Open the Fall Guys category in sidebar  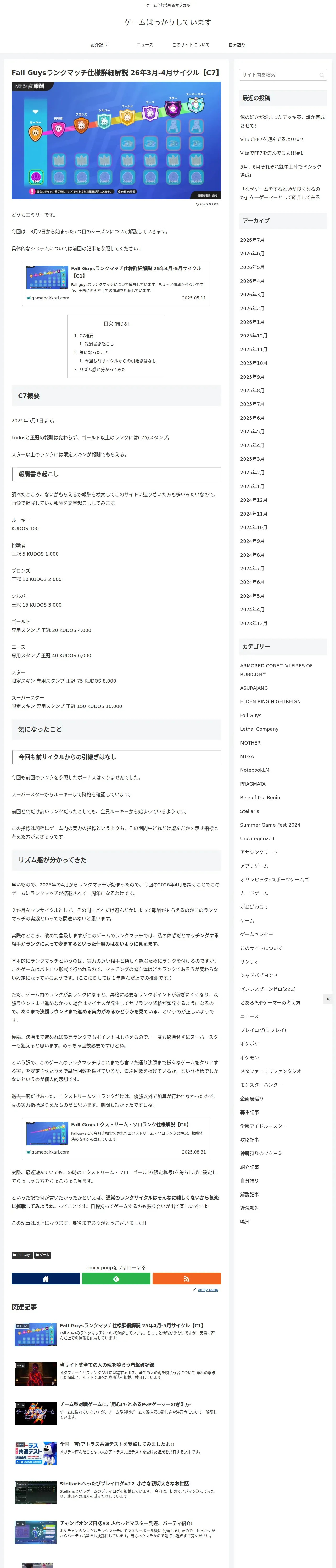click(251, 715)
